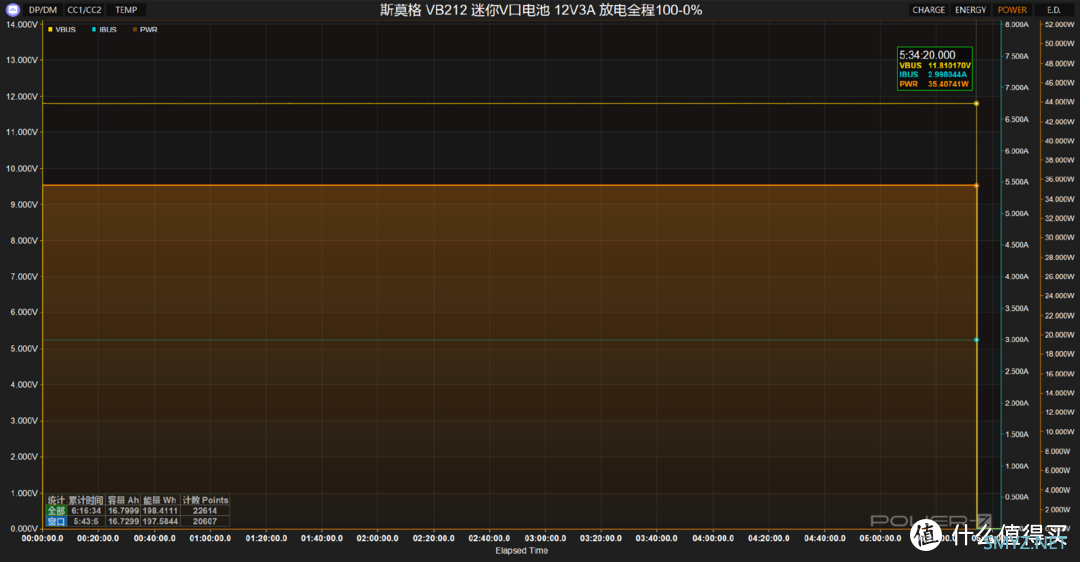Click the window time value 5:43:6

86,521
